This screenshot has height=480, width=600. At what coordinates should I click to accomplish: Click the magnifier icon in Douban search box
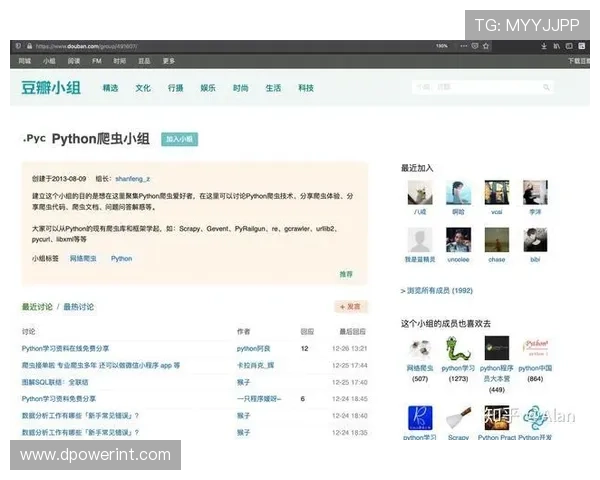point(546,87)
